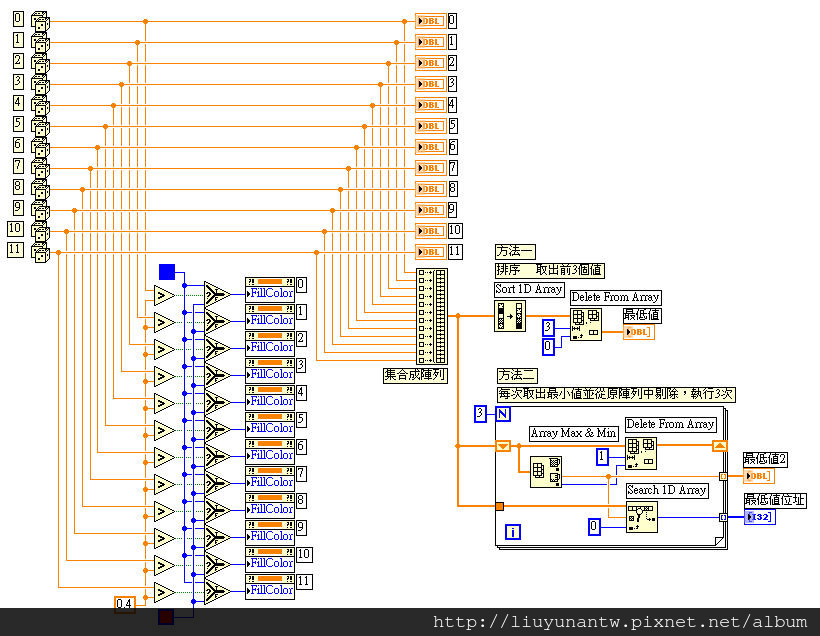Select the 最低值 DBL array indicator
Image resolution: width=820 pixels, height=636 pixels.
tap(639, 332)
